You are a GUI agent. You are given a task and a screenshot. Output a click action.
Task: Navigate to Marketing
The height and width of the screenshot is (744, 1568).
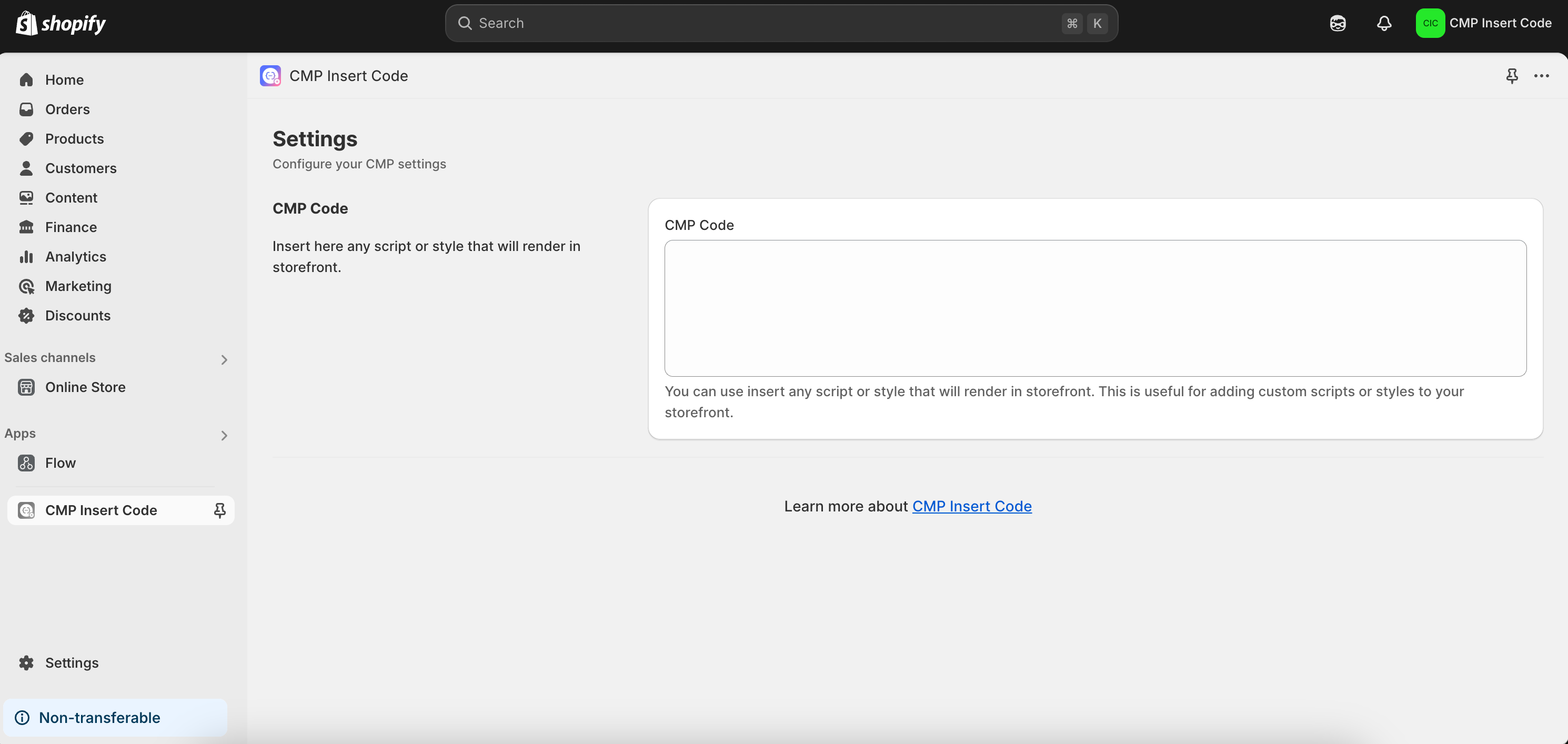click(78, 286)
